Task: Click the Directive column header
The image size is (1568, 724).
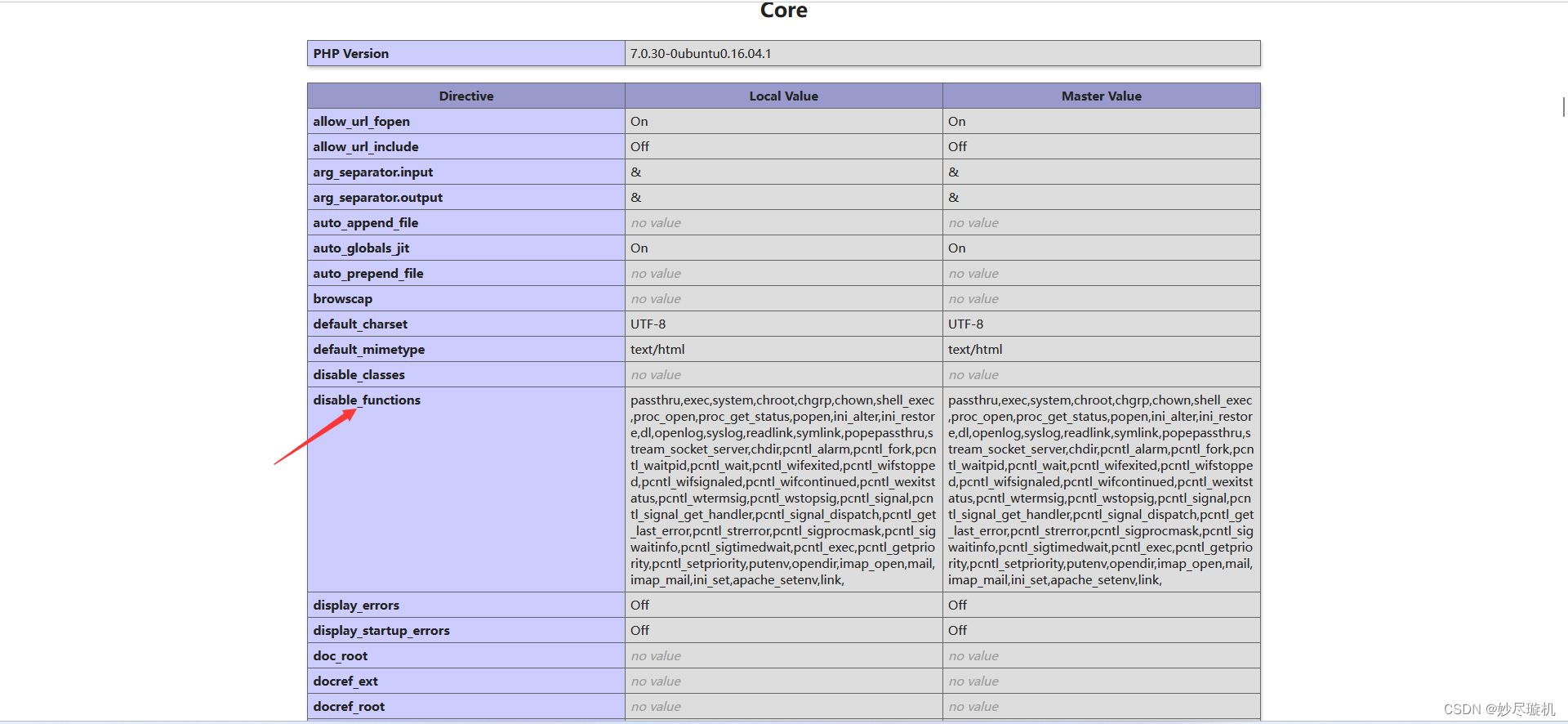Action: pos(466,96)
